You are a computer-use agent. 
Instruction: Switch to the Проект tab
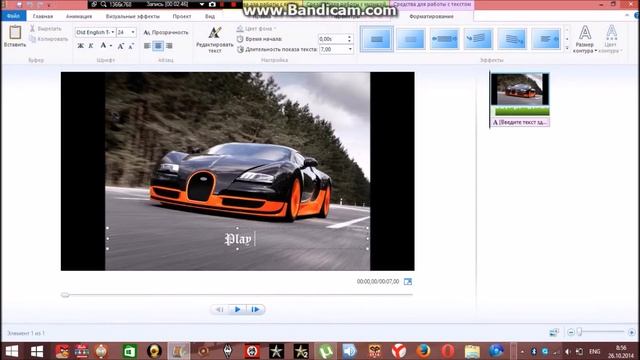pyautogui.click(x=182, y=16)
